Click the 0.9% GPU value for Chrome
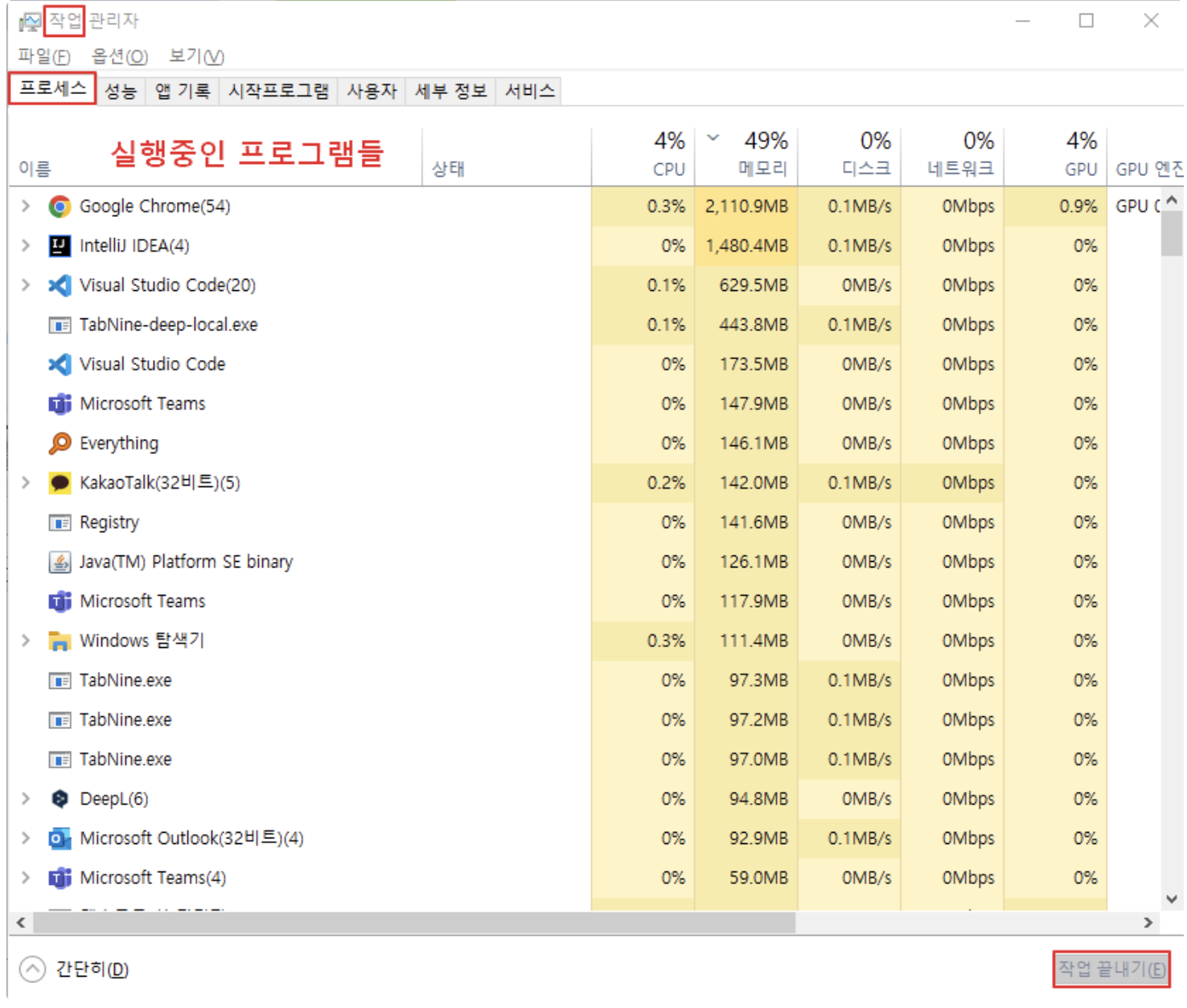The height and width of the screenshot is (1008, 1187). (1078, 207)
